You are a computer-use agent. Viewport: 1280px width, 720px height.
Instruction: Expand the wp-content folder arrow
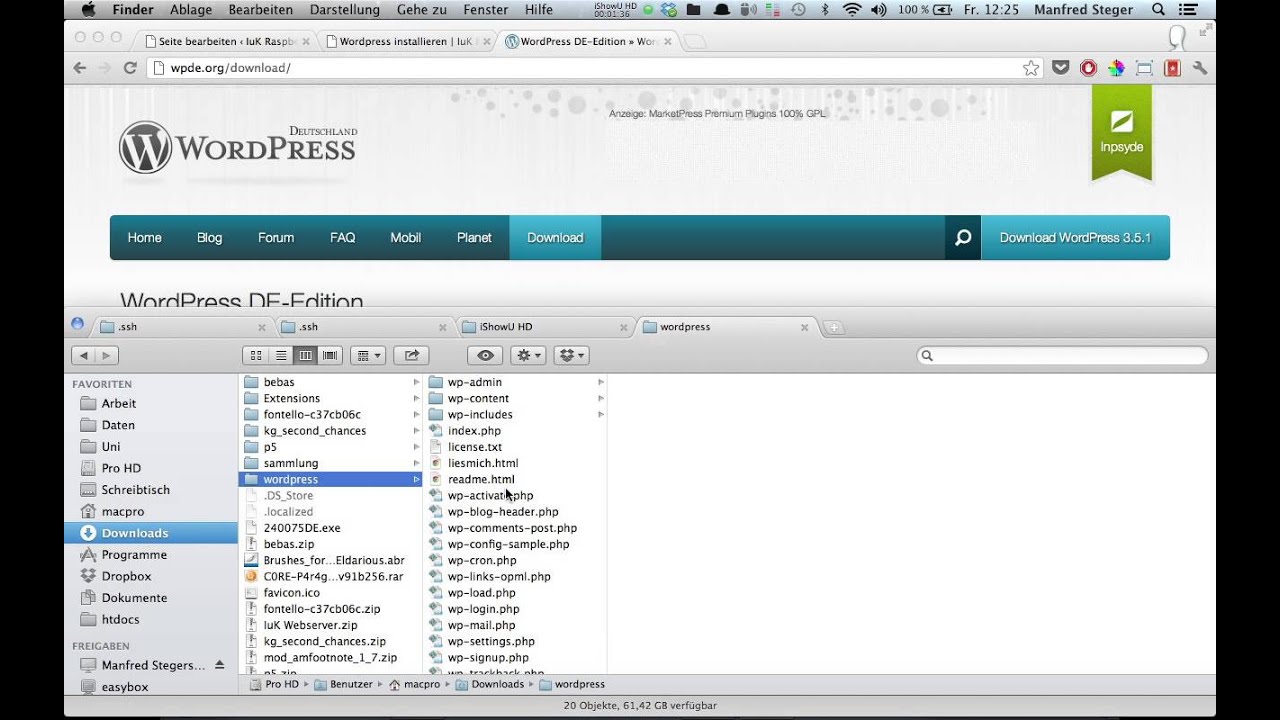coord(601,398)
